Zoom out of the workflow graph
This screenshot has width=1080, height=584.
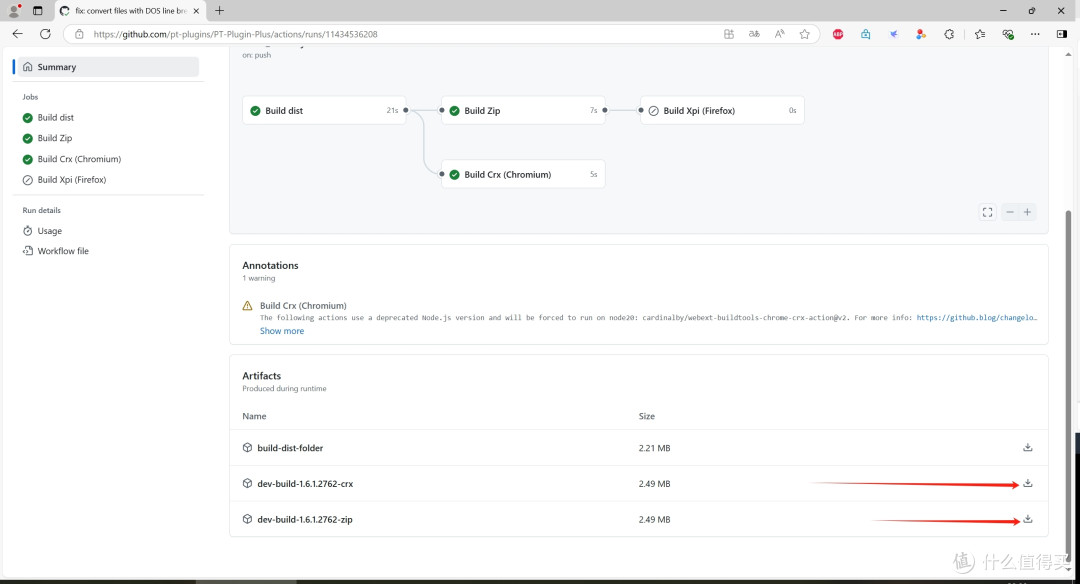coord(1010,212)
